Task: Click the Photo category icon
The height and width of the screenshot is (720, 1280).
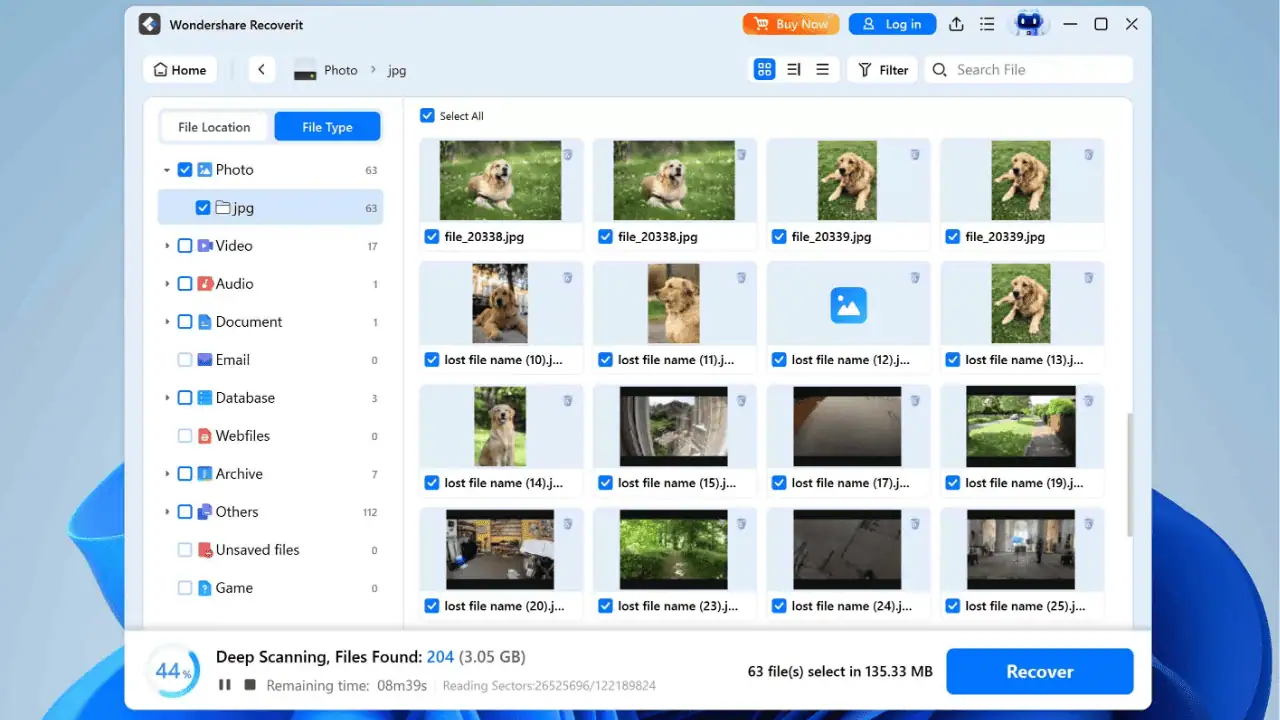Action: [204, 170]
